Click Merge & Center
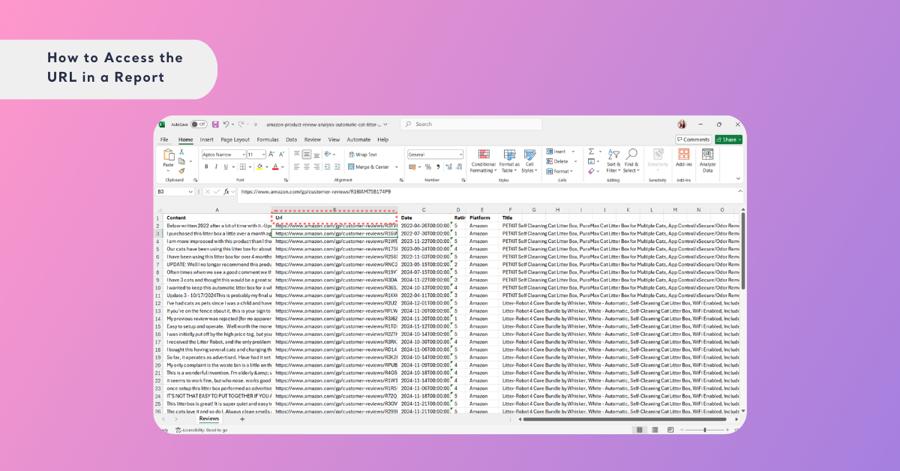Viewport: 900px width, 471px height. [368, 167]
